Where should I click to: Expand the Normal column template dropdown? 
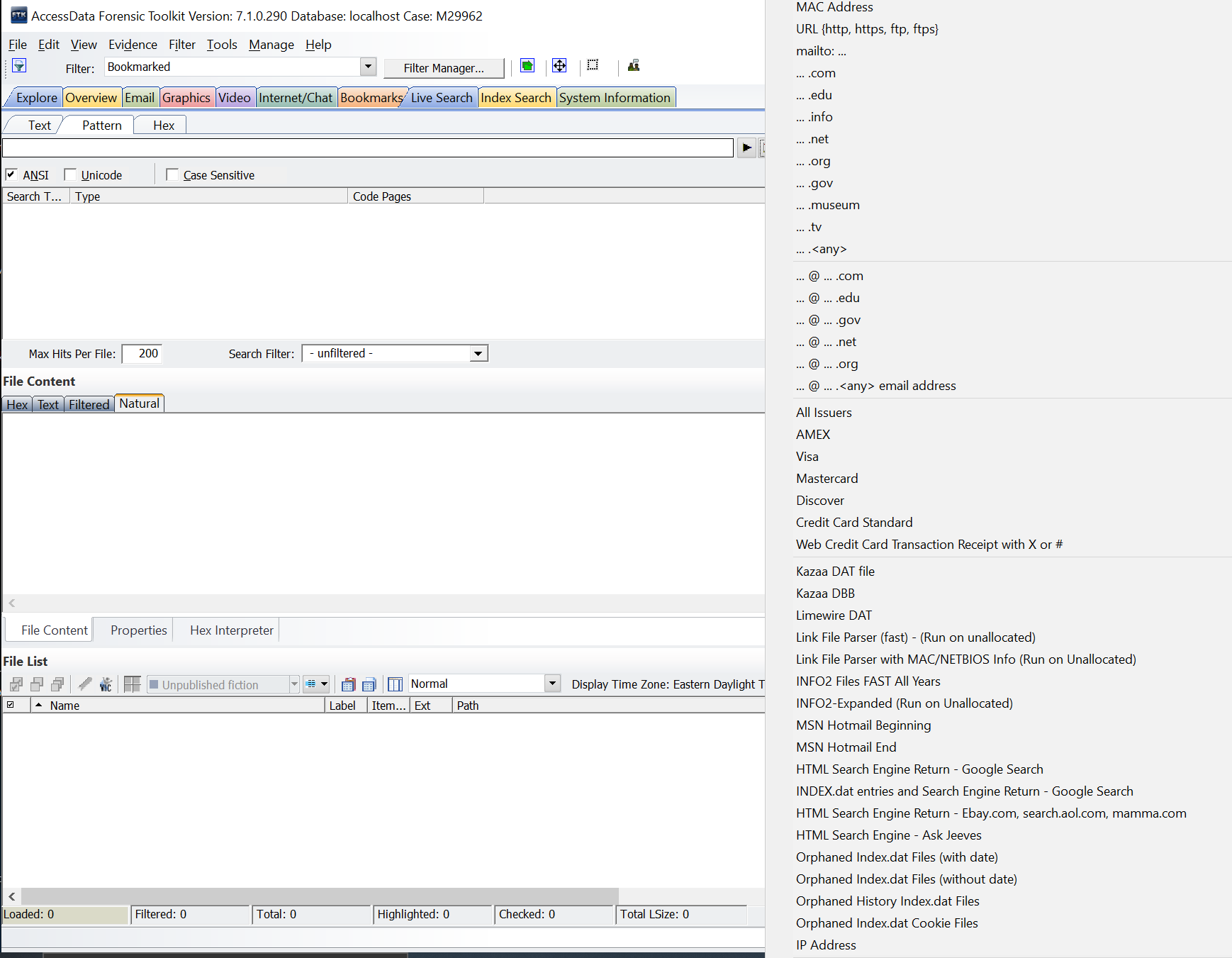pyautogui.click(x=552, y=684)
